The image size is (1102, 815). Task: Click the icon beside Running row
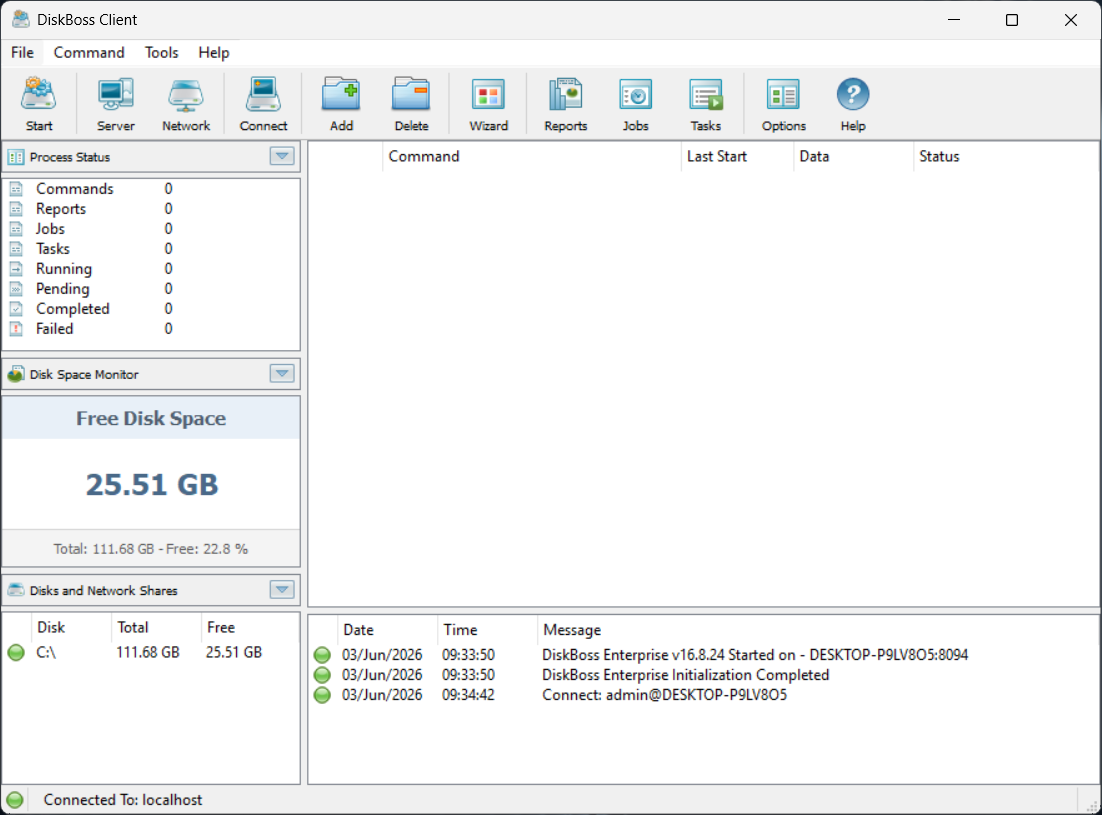(16, 269)
